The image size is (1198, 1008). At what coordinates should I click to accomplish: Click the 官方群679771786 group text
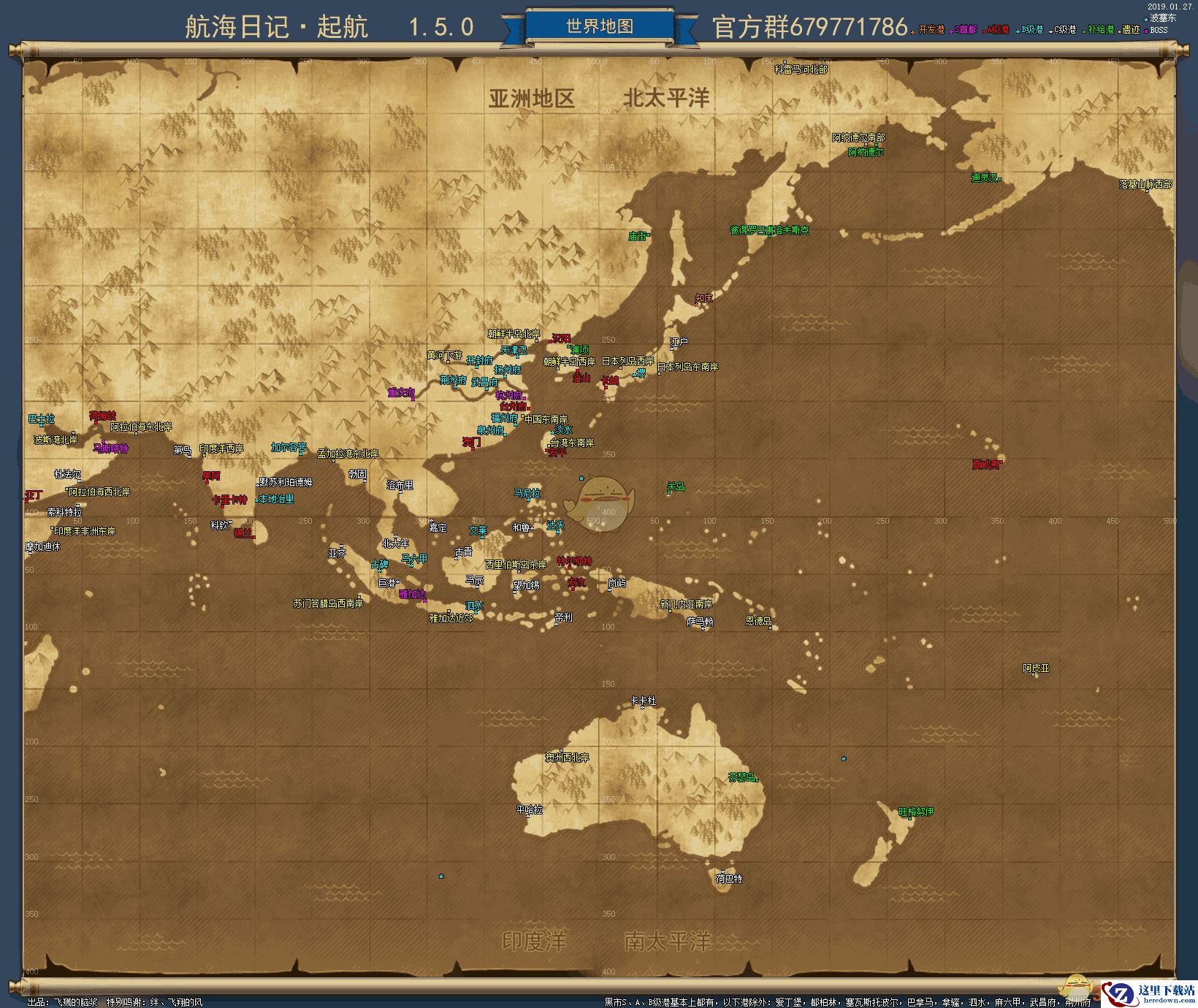tap(809, 28)
